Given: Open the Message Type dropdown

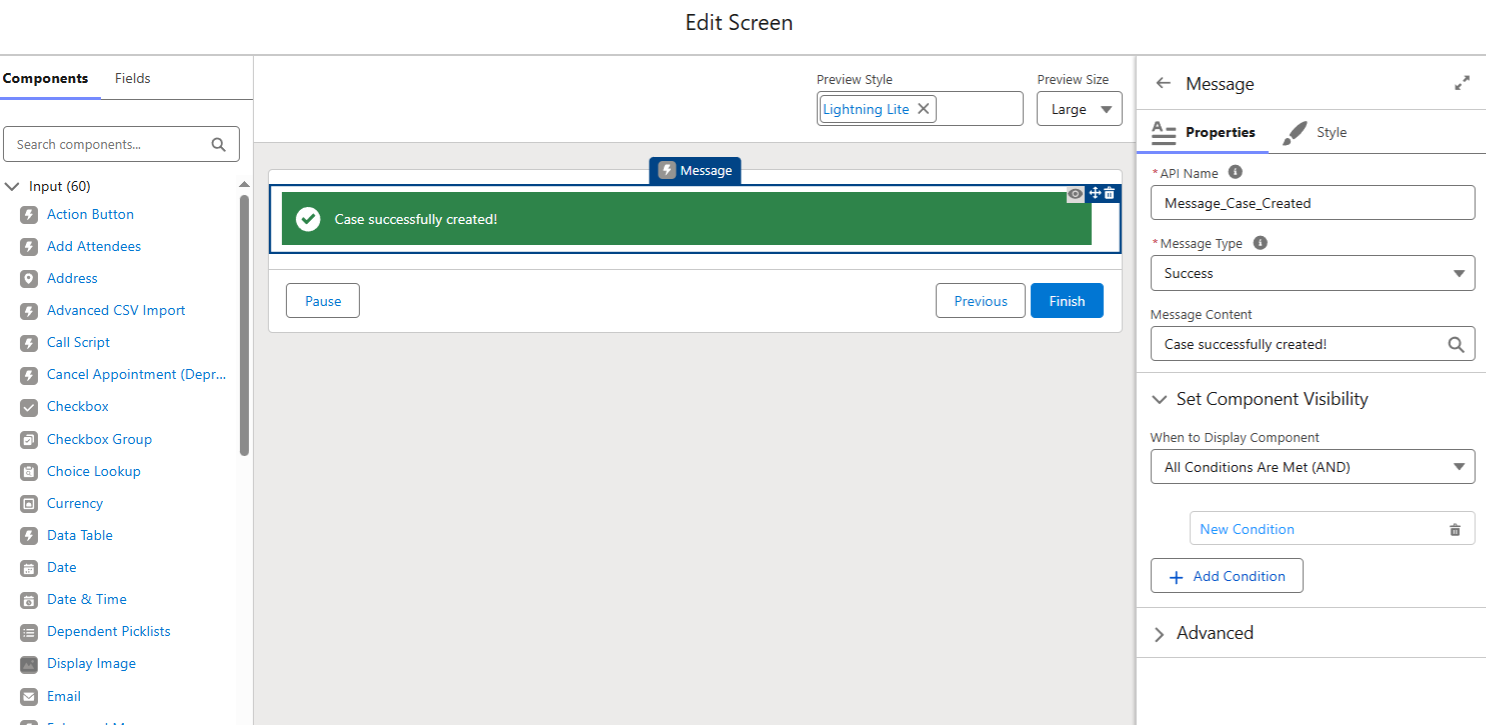Looking at the screenshot, I should pos(1312,273).
